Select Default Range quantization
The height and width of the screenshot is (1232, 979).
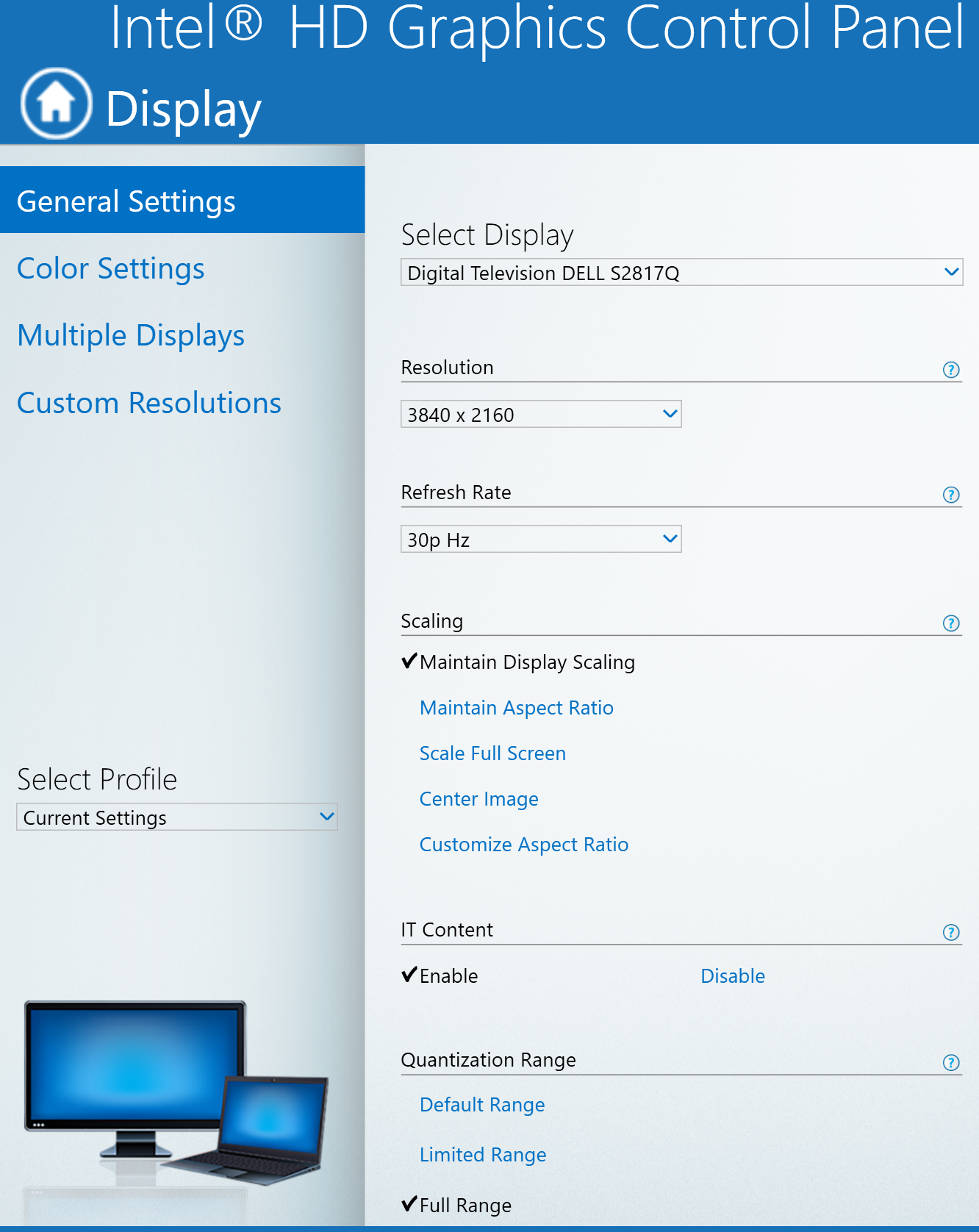coord(482,1105)
